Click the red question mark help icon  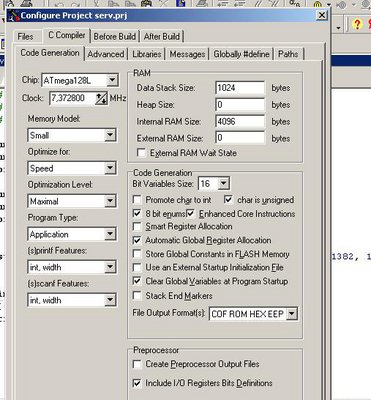[x=357, y=24]
